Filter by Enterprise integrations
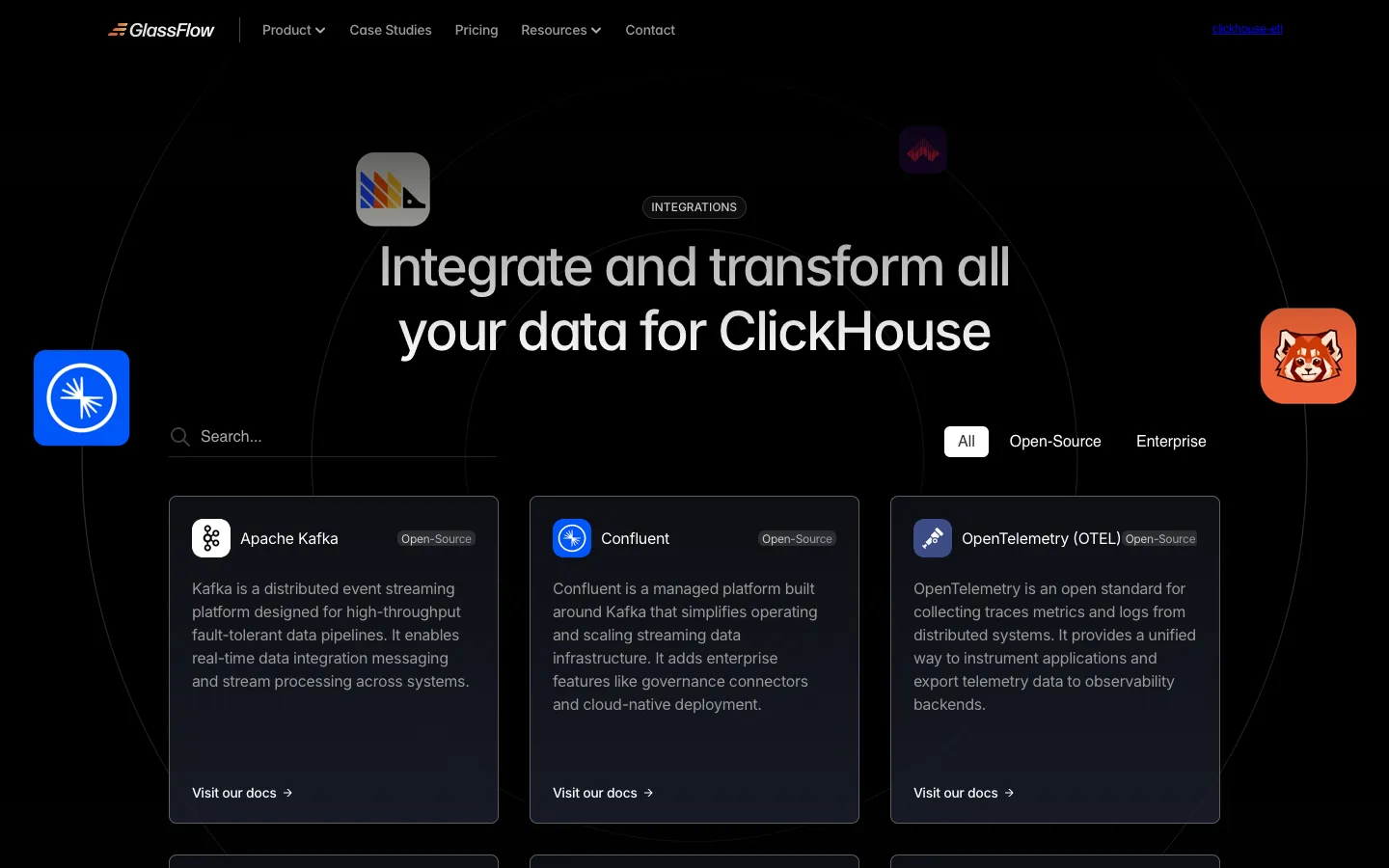The height and width of the screenshot is (868, 1389). [1171, 441]
